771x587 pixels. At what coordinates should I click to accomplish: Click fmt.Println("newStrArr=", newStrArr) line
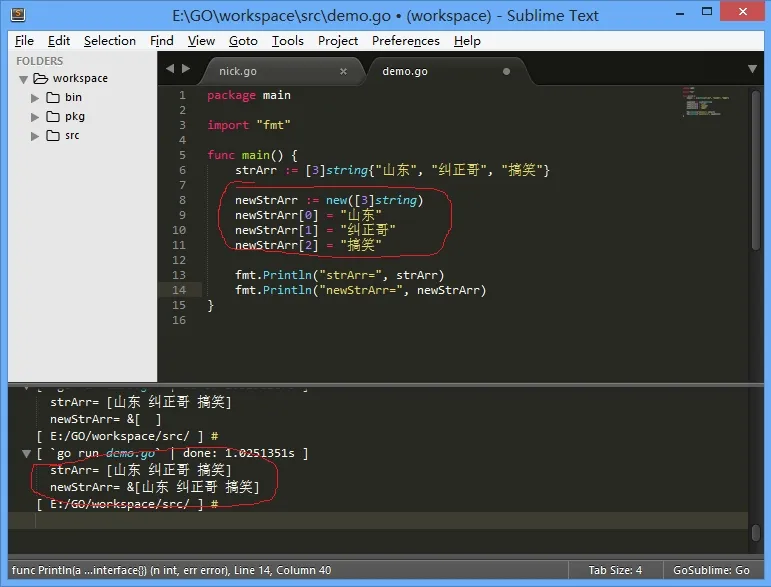pos(360,290)
